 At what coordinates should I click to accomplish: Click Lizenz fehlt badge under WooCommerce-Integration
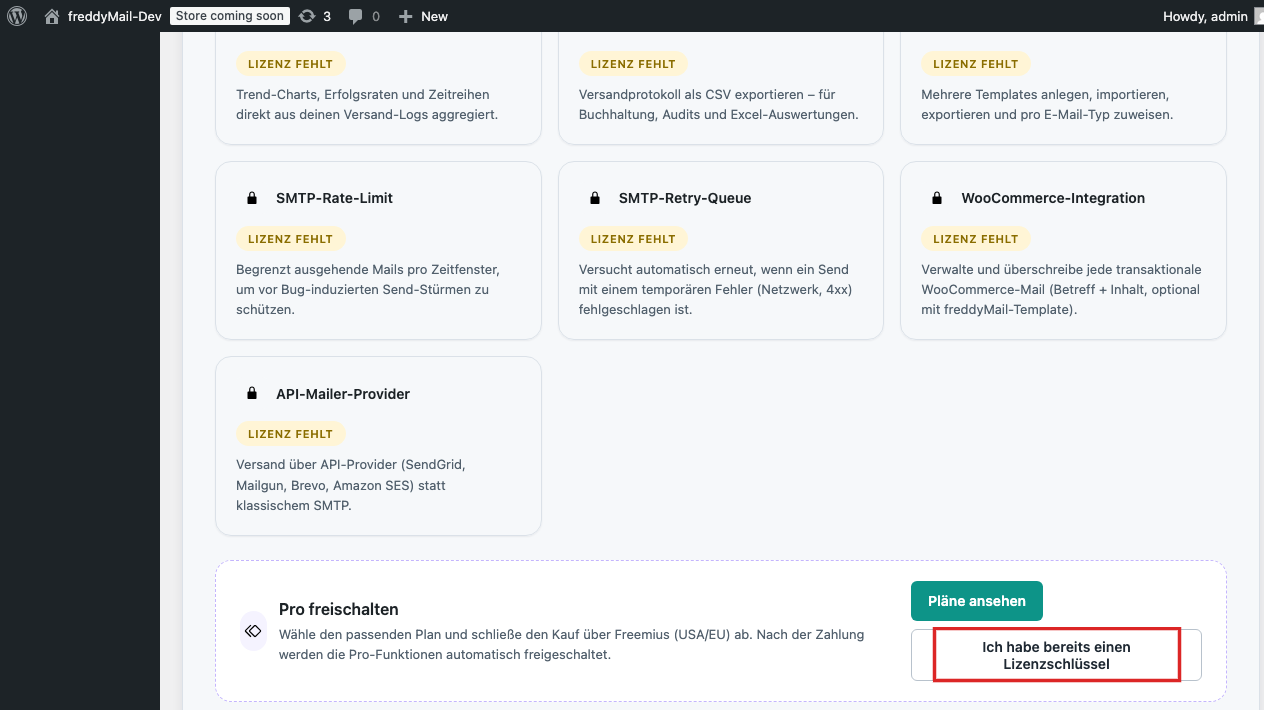[x=976, y=239]
